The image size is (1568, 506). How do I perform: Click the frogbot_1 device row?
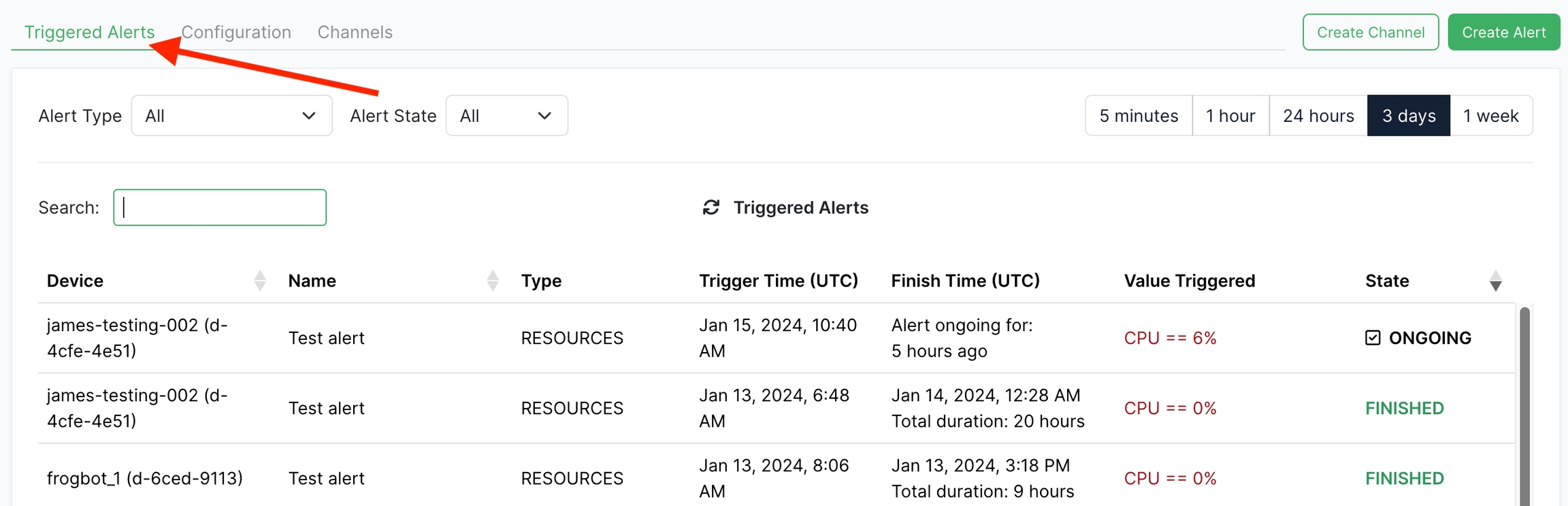tap(144, 478)
